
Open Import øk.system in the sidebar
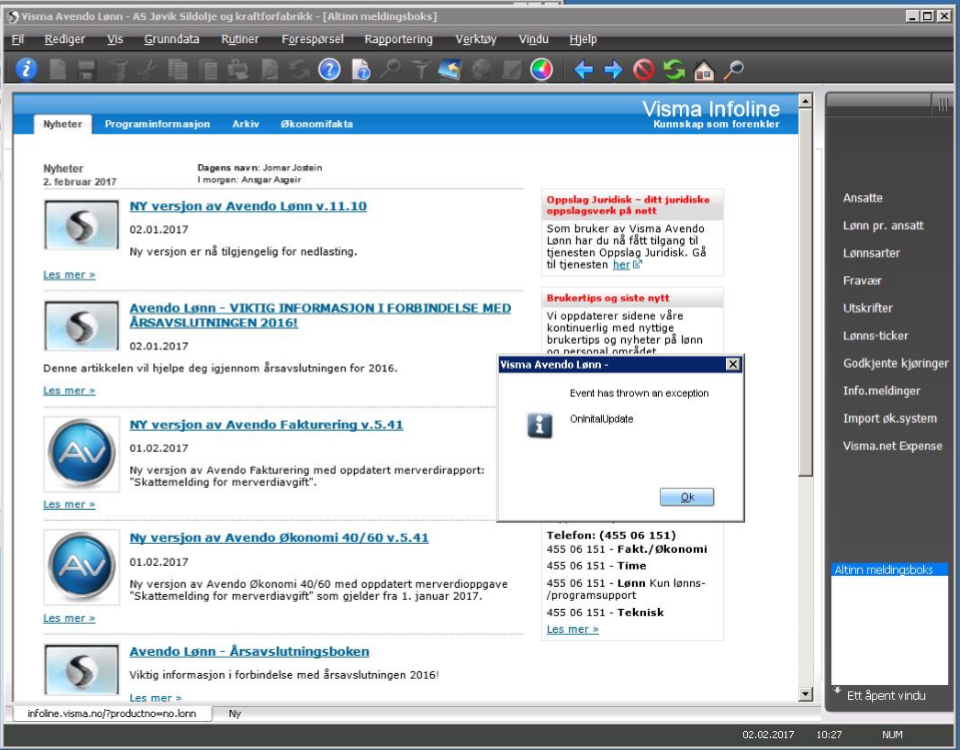coord(890,418)
